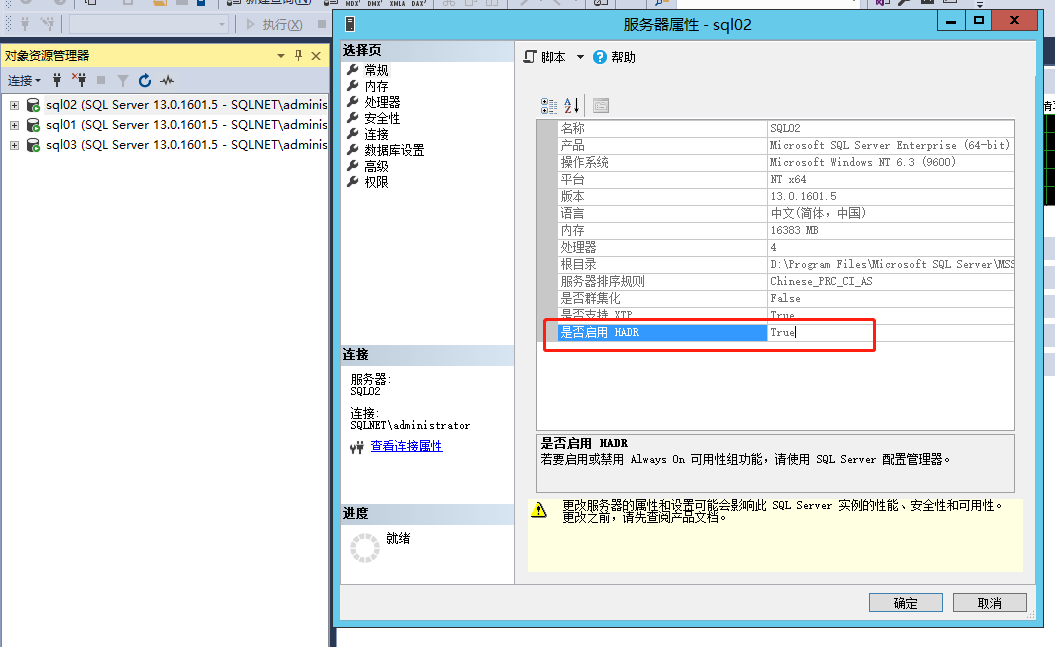Select the sql03 server row
This screenshot has height=647, width=1055.
pos(186,145)
